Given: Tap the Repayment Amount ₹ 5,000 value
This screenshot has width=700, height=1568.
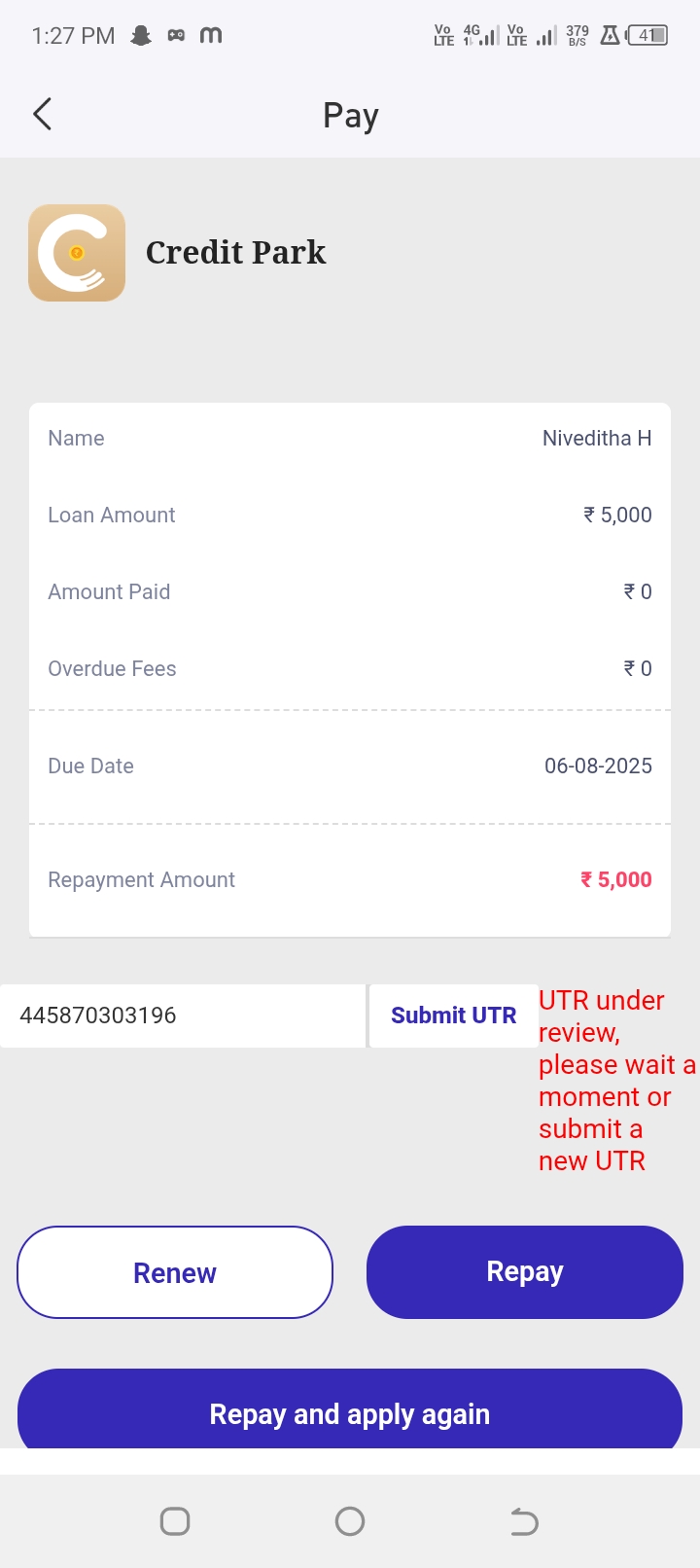Looking at the screenshot, I should point(616,880).
